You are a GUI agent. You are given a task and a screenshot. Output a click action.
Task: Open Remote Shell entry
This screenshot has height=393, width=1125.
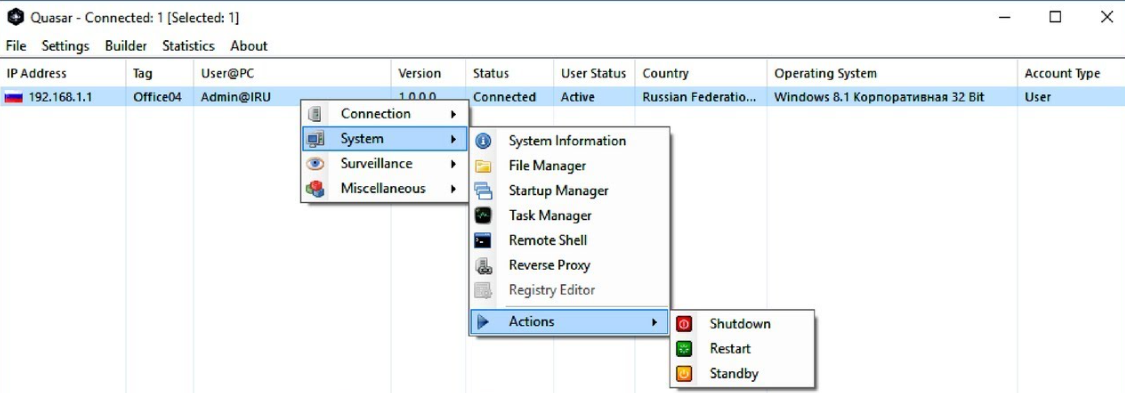coord(547,240)
